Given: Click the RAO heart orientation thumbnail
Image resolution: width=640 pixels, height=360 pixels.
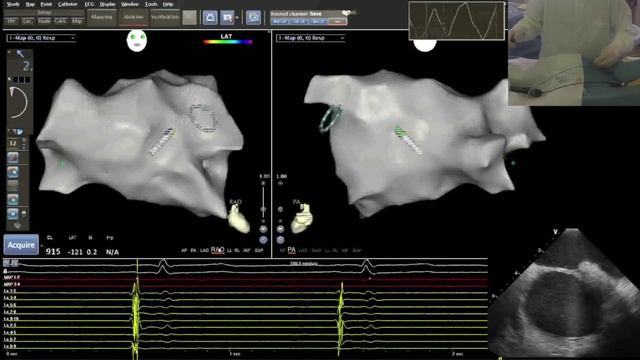Looking at the screenshot, I should tap(239, 218).
